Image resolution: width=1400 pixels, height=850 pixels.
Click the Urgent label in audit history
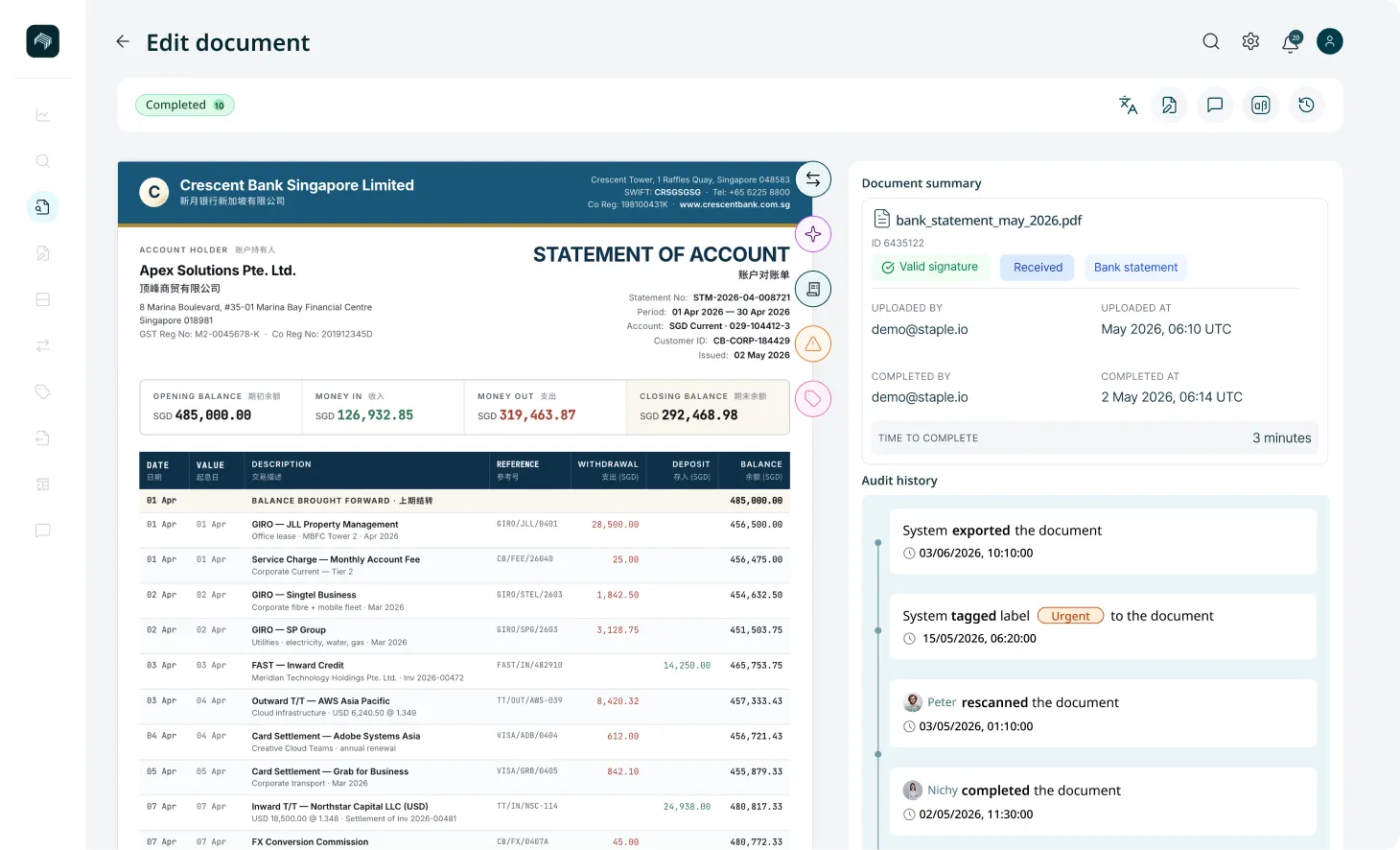pyautogui.click(x=1070, y=616)
